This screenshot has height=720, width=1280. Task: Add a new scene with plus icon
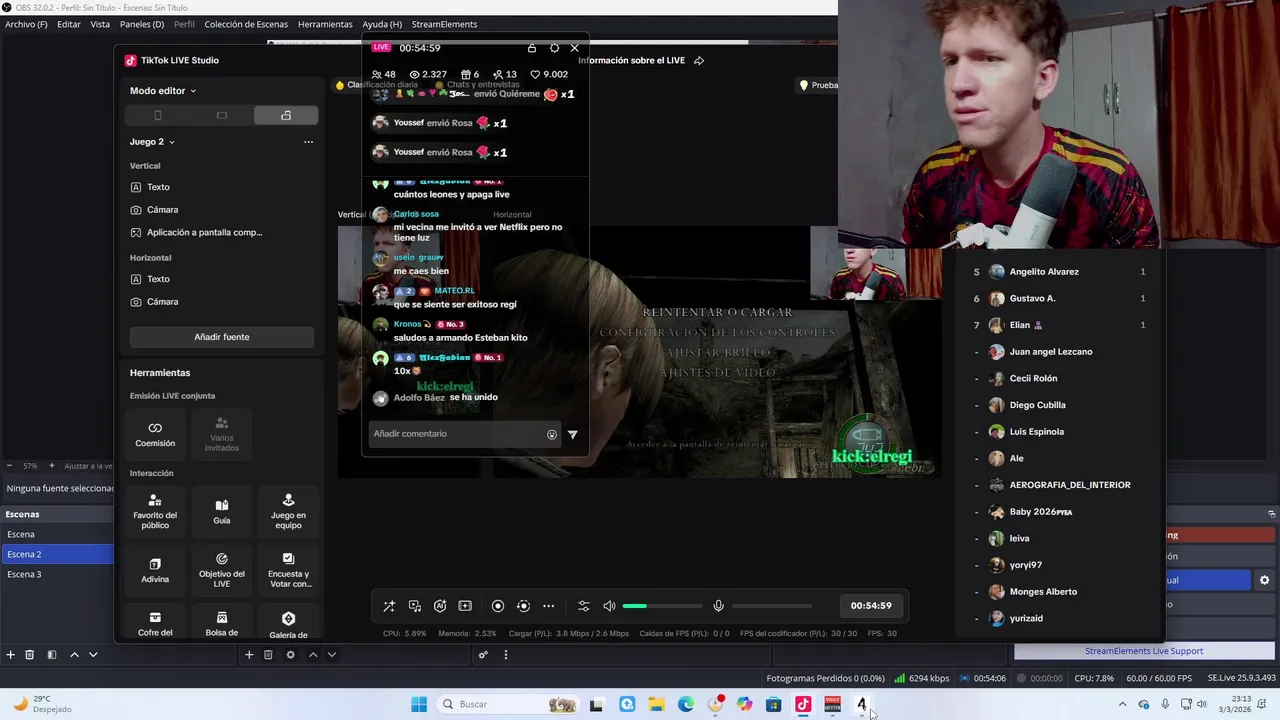(10, 655)
